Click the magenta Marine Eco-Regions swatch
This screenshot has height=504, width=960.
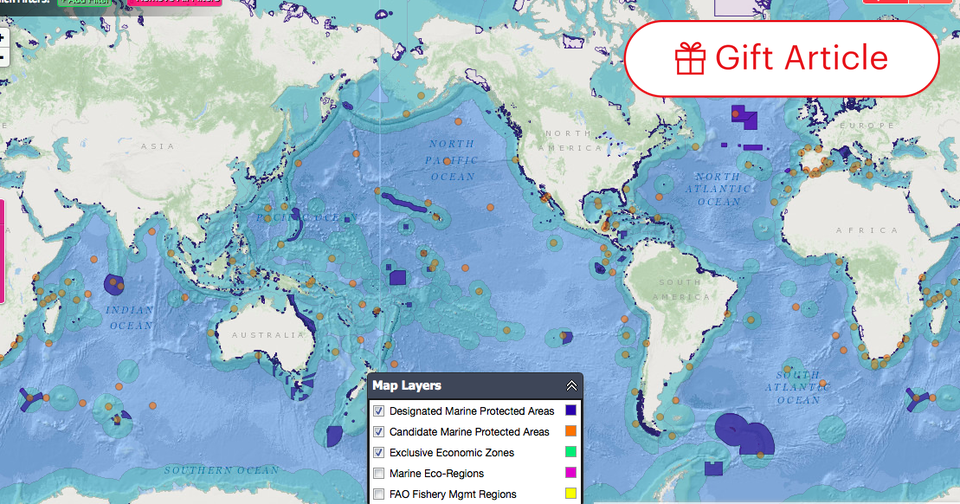point(571,473)
